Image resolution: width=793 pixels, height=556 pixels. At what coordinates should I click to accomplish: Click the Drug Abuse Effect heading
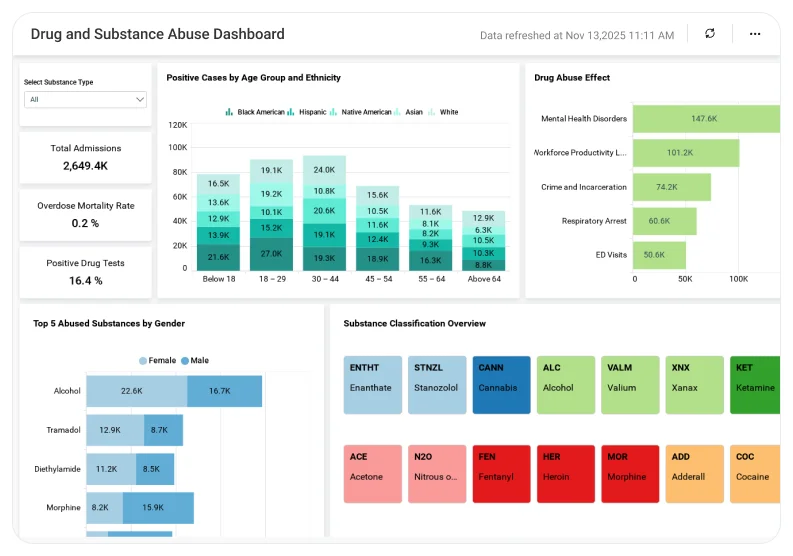point(572,78)
